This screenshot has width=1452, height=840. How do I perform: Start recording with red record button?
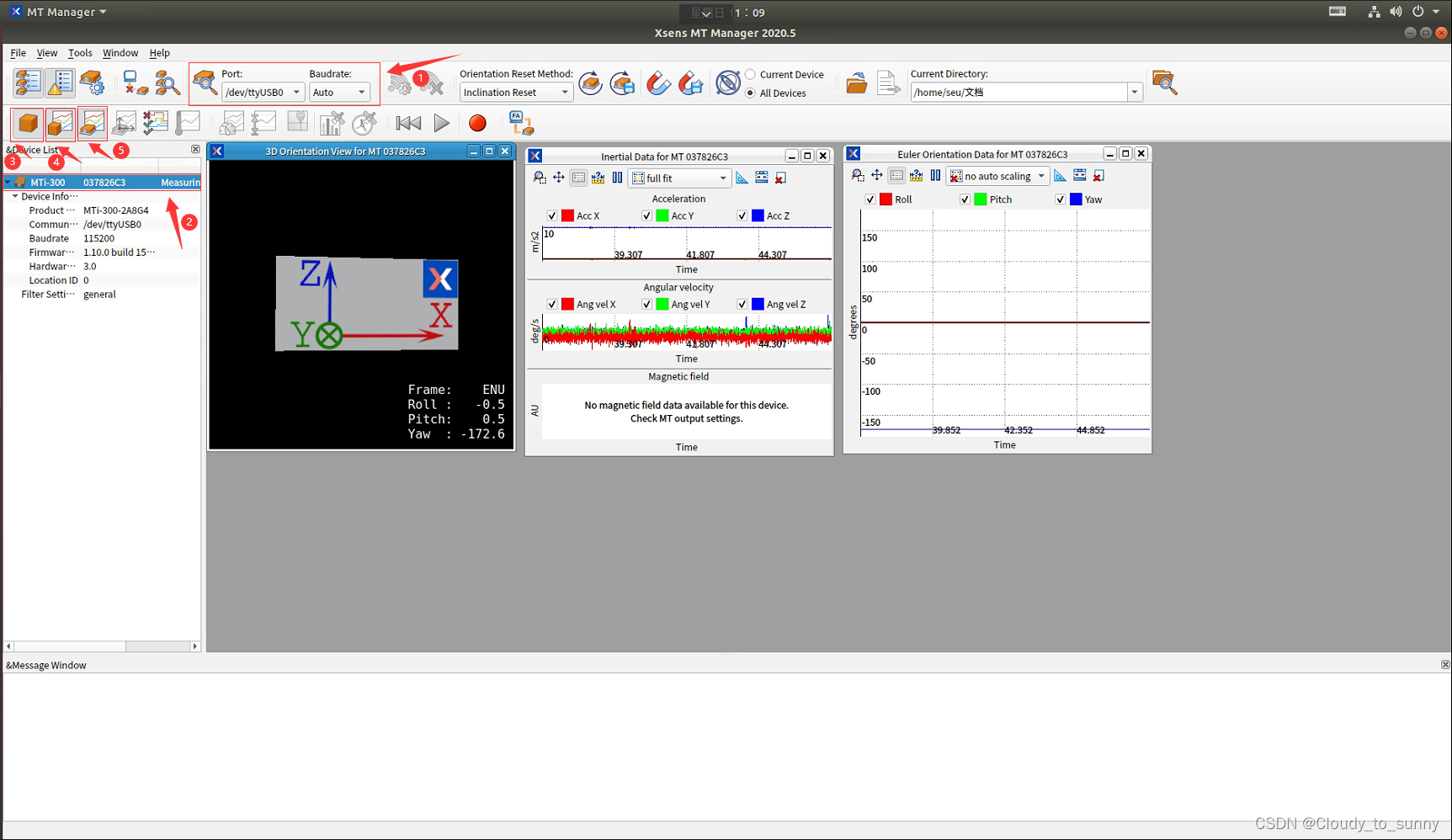477,124
